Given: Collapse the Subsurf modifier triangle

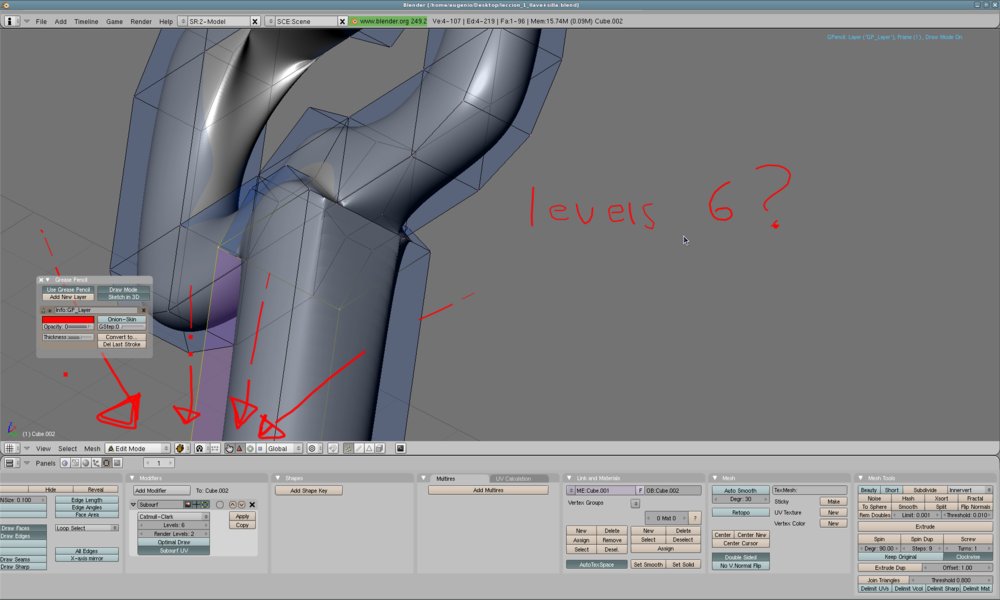Looking at the screenshot, I should pos(133,504).
